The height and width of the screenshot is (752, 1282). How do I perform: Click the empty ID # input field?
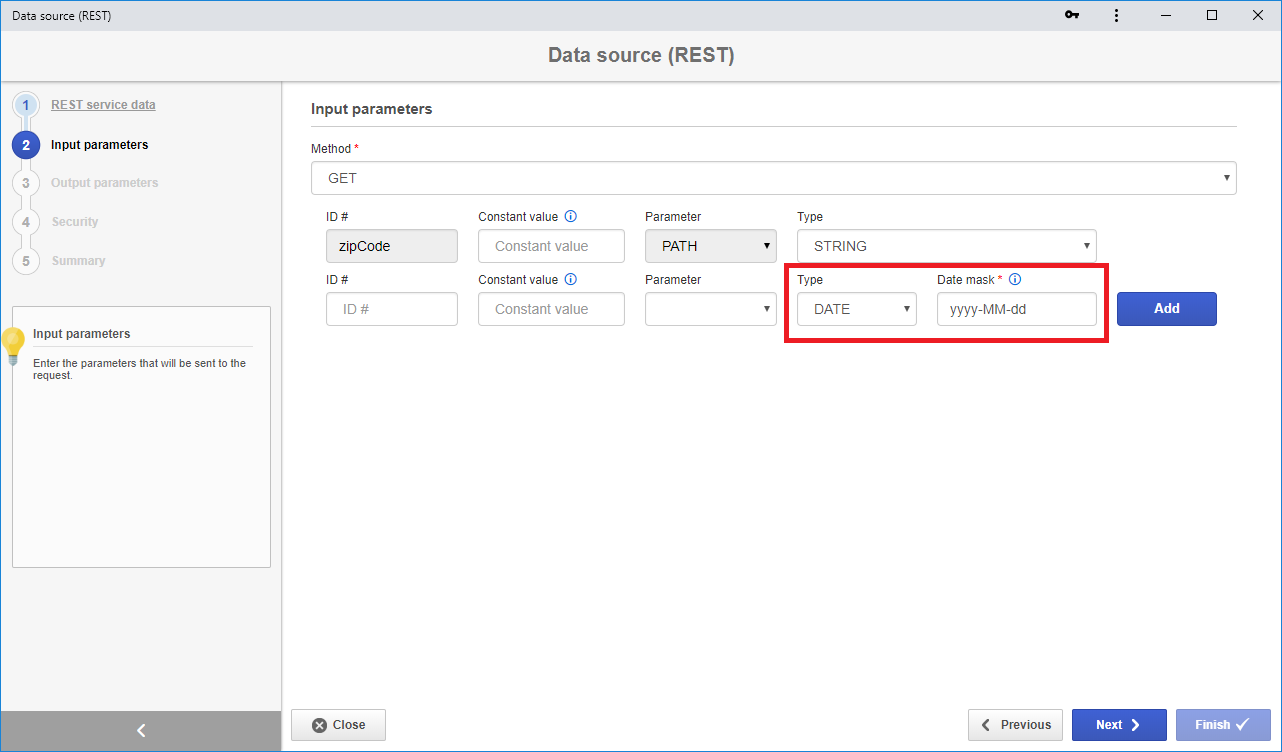point(392,309)
